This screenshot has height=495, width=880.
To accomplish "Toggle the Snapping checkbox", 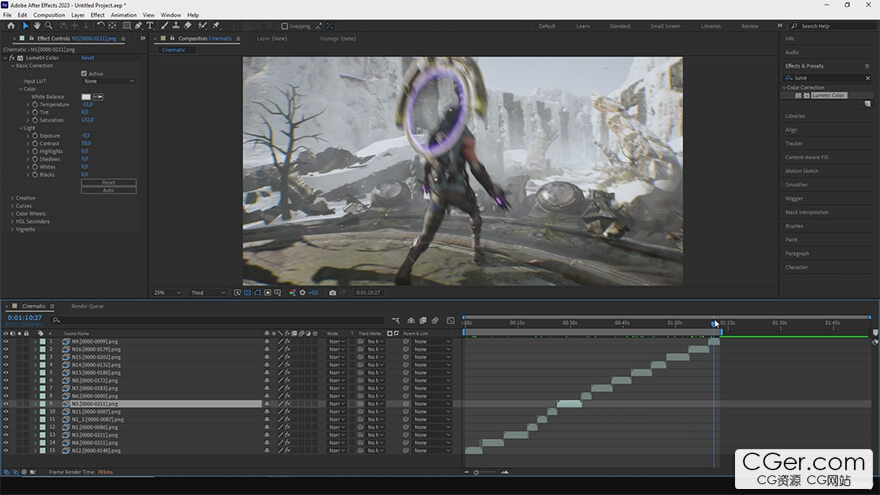I will (x=285, y=26).
